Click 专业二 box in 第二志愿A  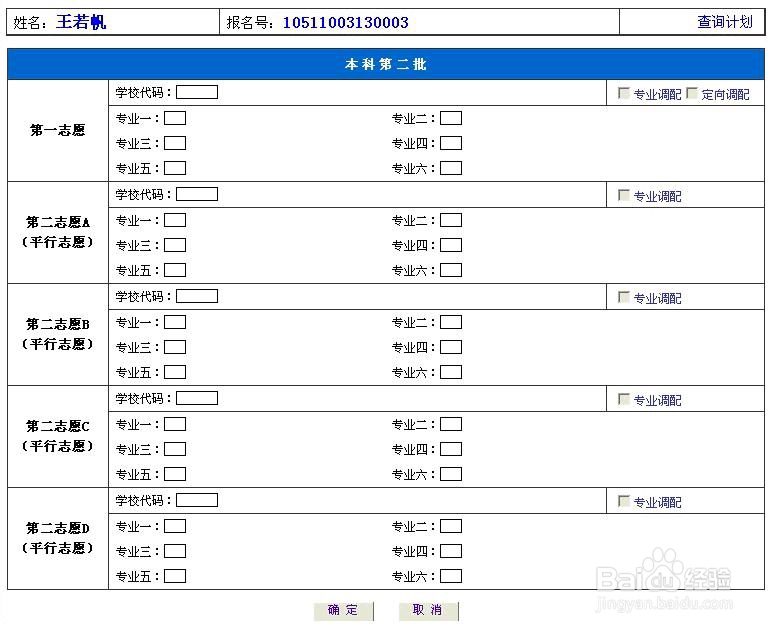click(x=451, y=220)
